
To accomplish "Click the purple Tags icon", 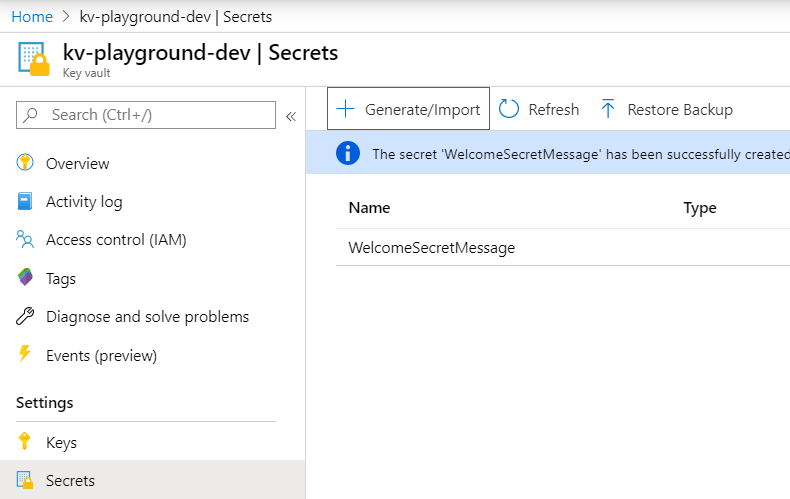I will click(x=26, y=278).
